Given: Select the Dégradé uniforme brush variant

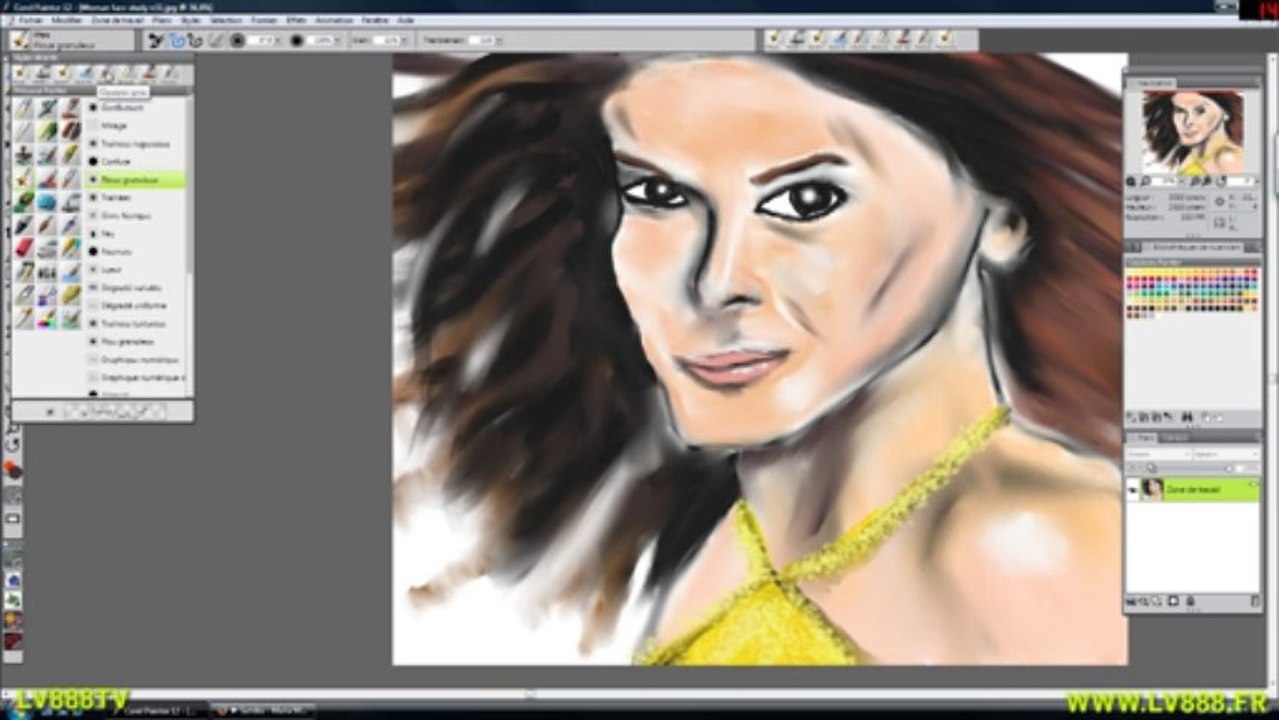Looking at the screenshot, I should point(135,306).
